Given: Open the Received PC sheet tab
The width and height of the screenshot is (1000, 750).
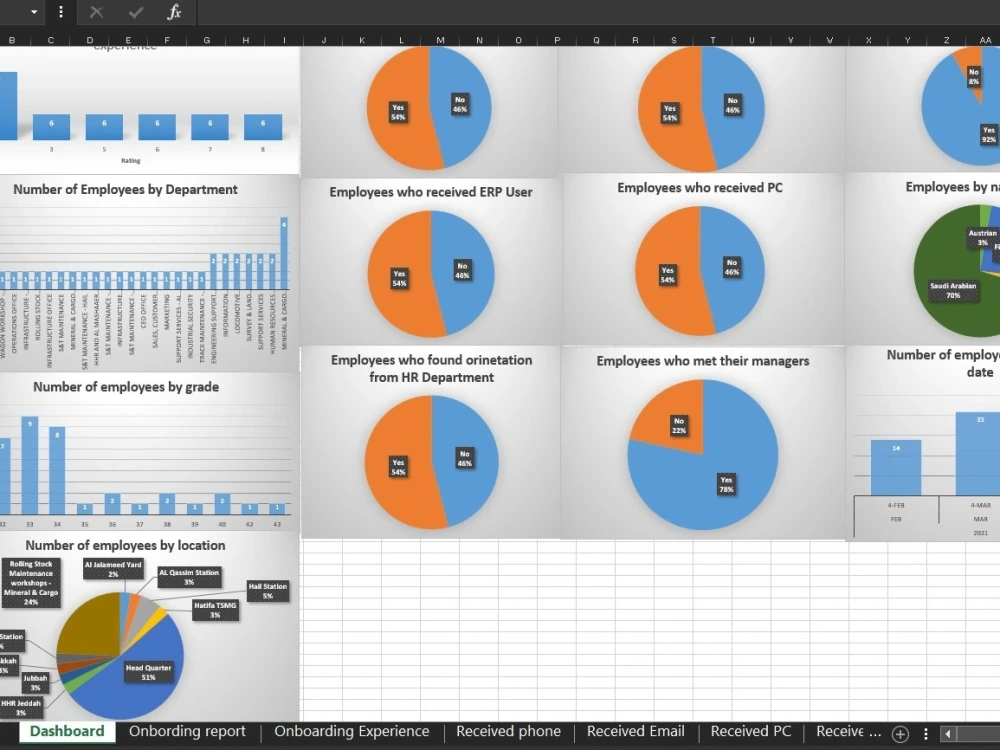Looking at the screenshot, I should [x=750, y=731].
